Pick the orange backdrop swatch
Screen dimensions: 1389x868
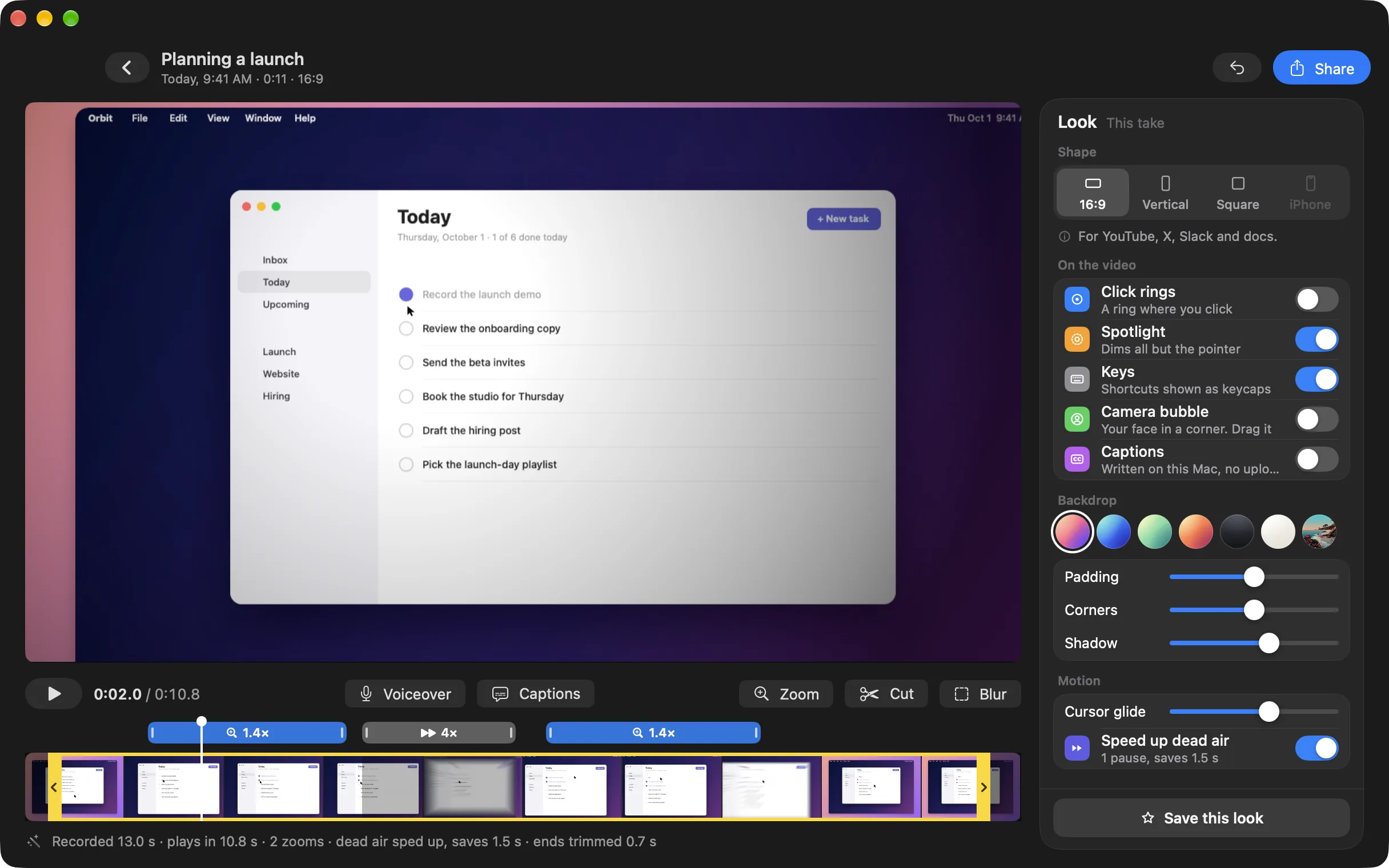(x=1195, y=532)
